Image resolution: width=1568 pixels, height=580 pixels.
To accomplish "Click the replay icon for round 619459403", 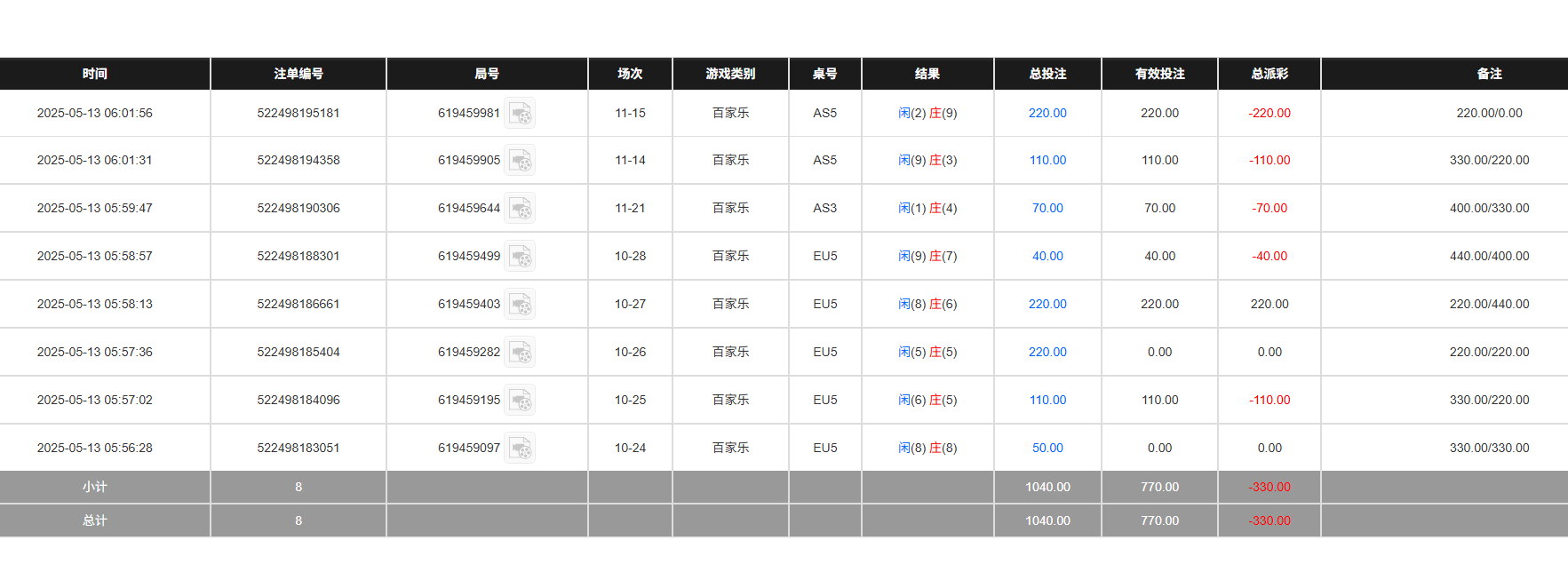I will [x=521, y=305].
